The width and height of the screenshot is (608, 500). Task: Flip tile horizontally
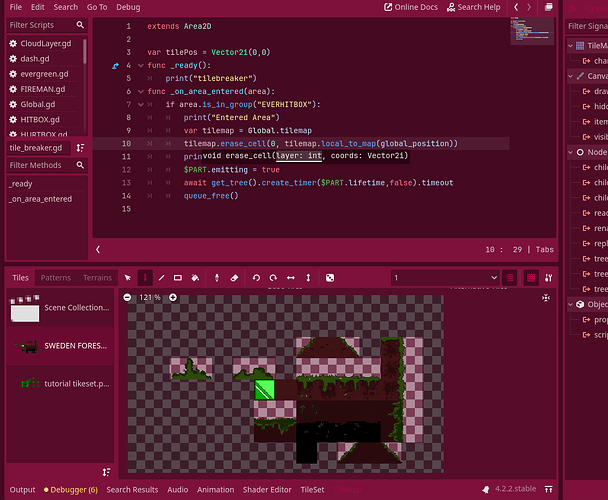pyautogui.click(x=290, y=278)
